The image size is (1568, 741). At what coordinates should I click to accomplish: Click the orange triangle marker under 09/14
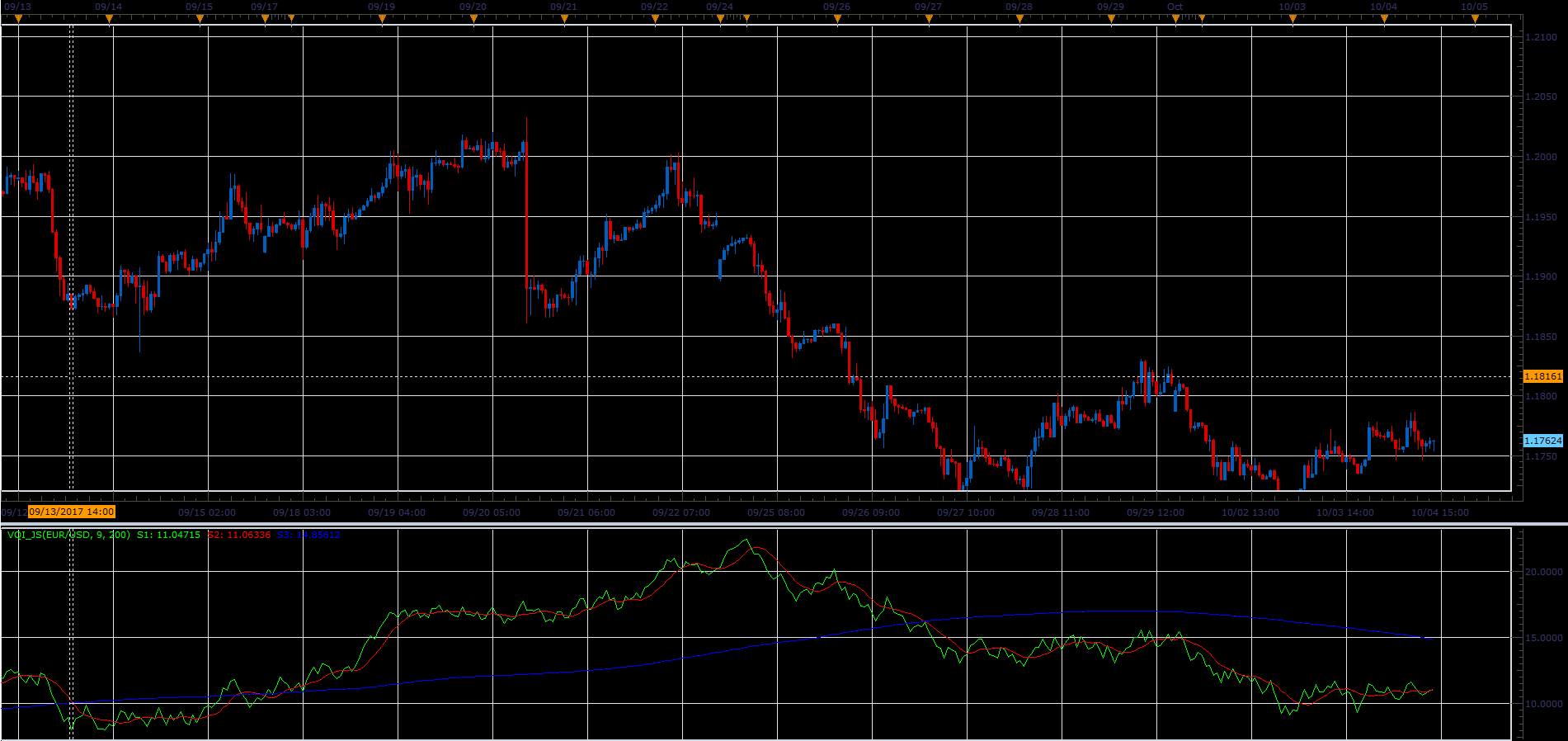pyautogui.click(x=109, y=19)
